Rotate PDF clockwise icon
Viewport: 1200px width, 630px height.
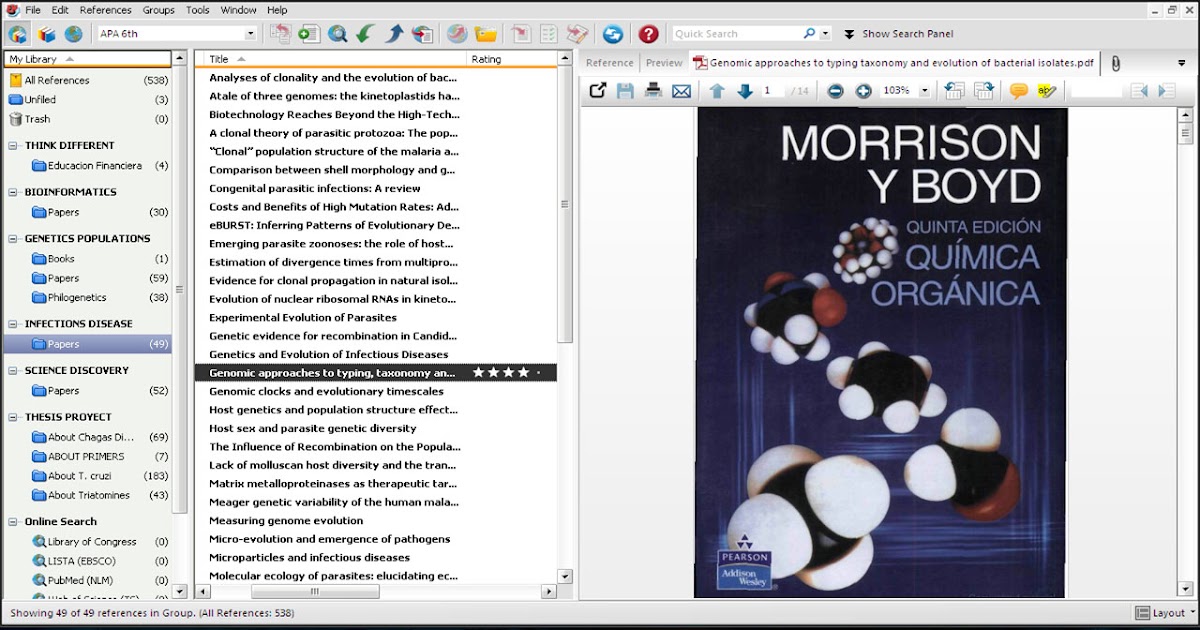tap(984, 90)
